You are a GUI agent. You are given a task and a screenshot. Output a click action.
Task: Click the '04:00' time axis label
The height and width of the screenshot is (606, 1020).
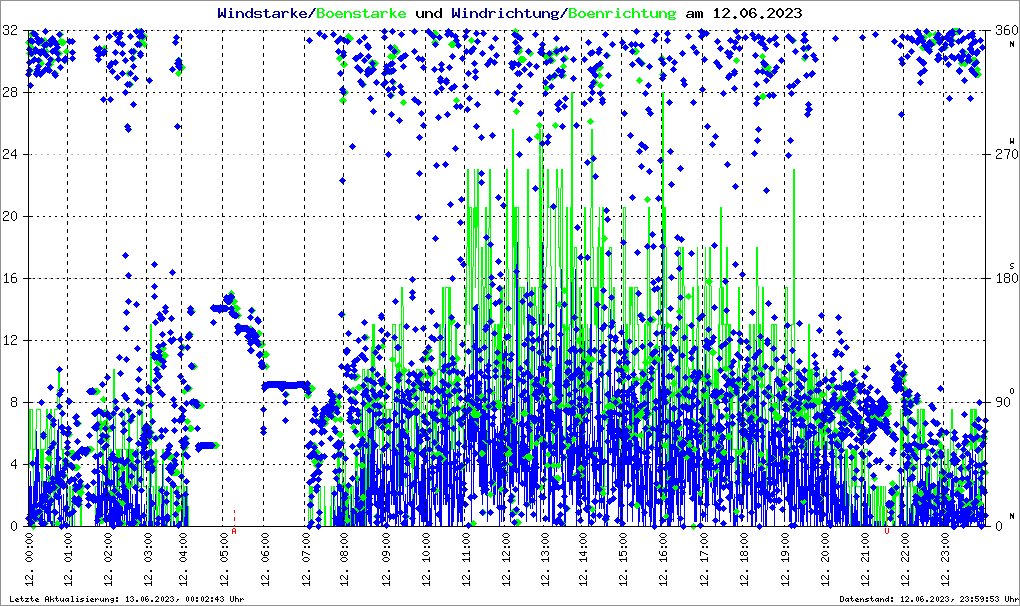point(184,549)
